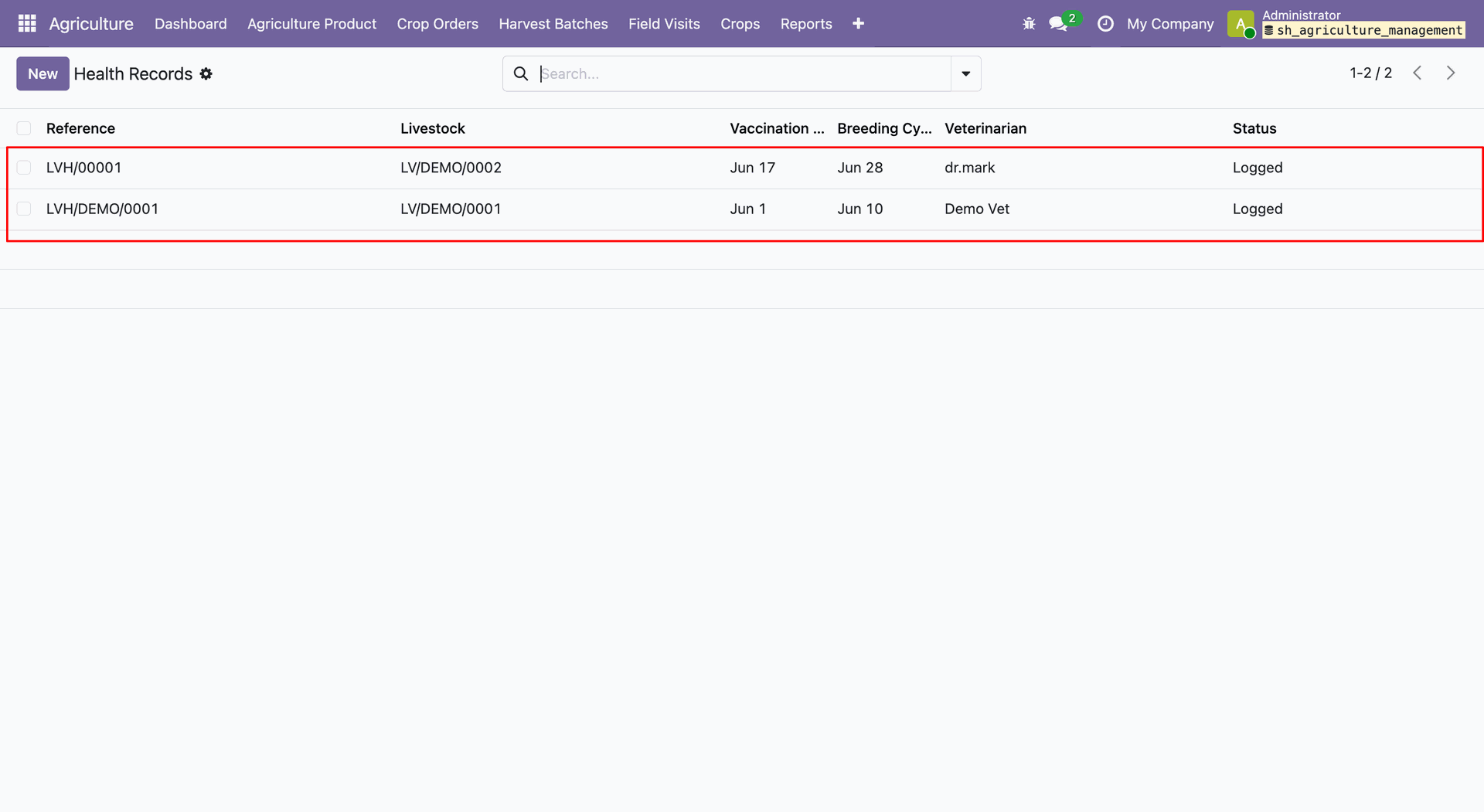This screenshot has height=812, width=1484.
Task: Open the apps grid menu icon
Action: pyautogui.click(x=27, y=24)
